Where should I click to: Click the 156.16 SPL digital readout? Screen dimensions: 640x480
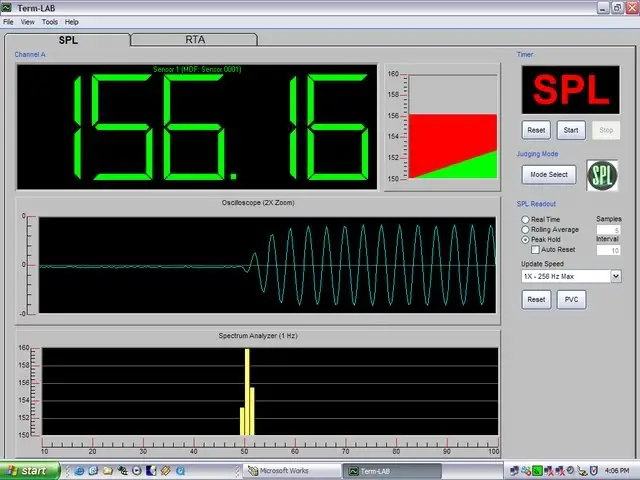pyautogui.click(x=197, y=127)
